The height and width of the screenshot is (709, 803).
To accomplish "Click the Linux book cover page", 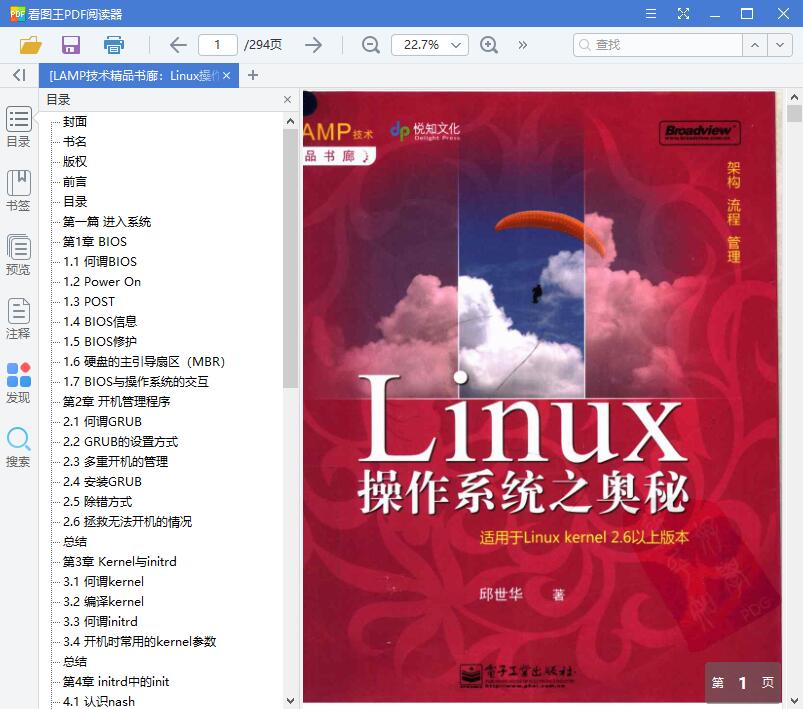I will [x=542, y=397].
